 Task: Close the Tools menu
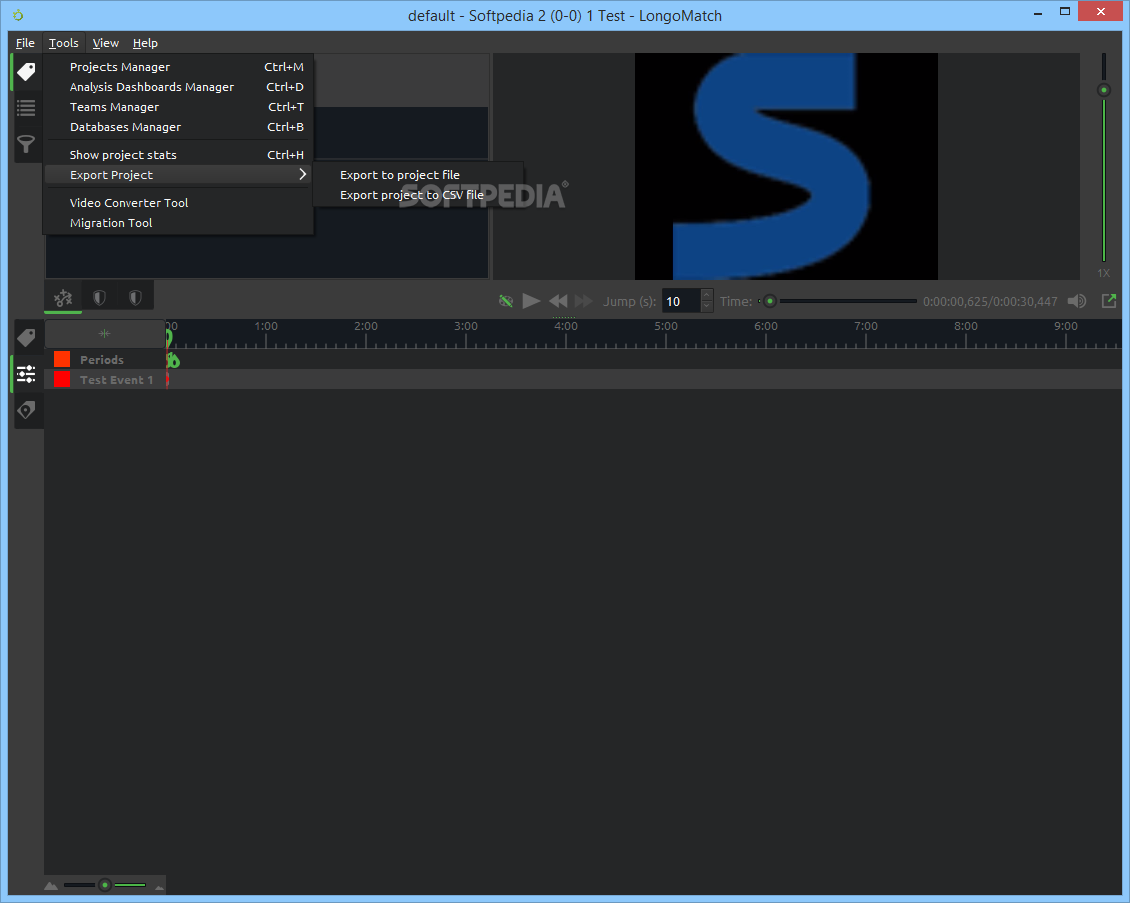coord(63,43)
